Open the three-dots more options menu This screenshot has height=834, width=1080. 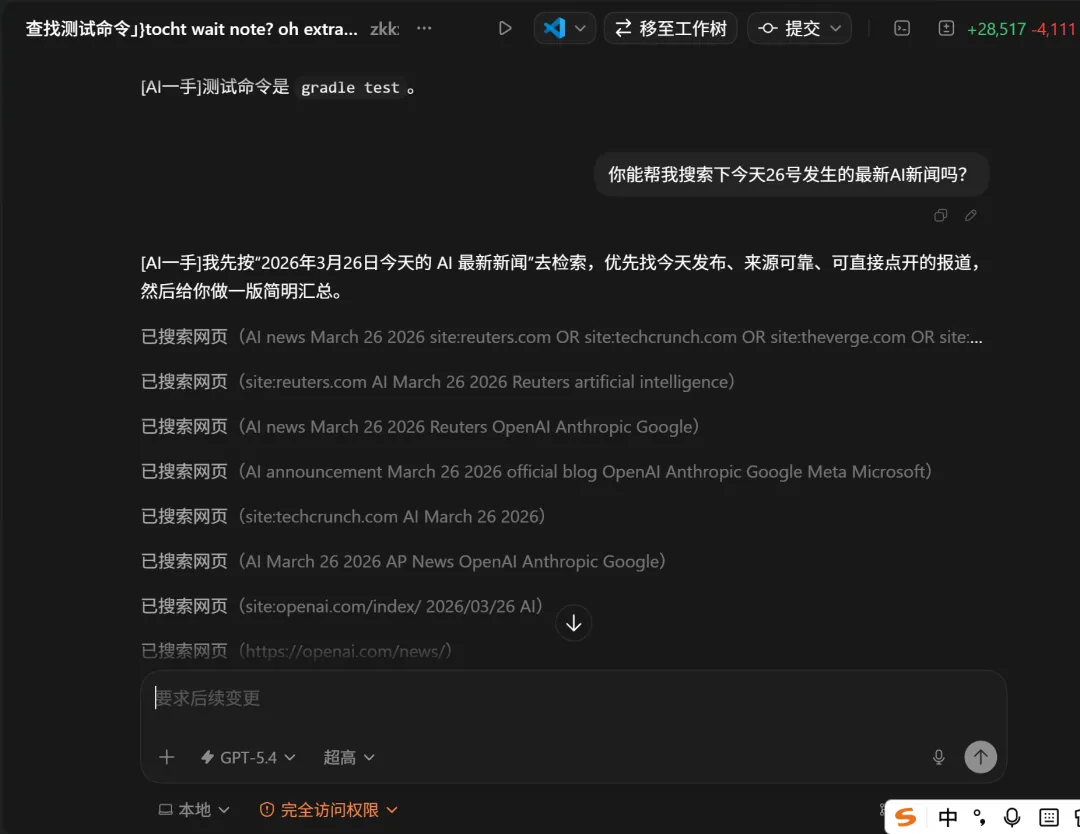tap(424, 28)
